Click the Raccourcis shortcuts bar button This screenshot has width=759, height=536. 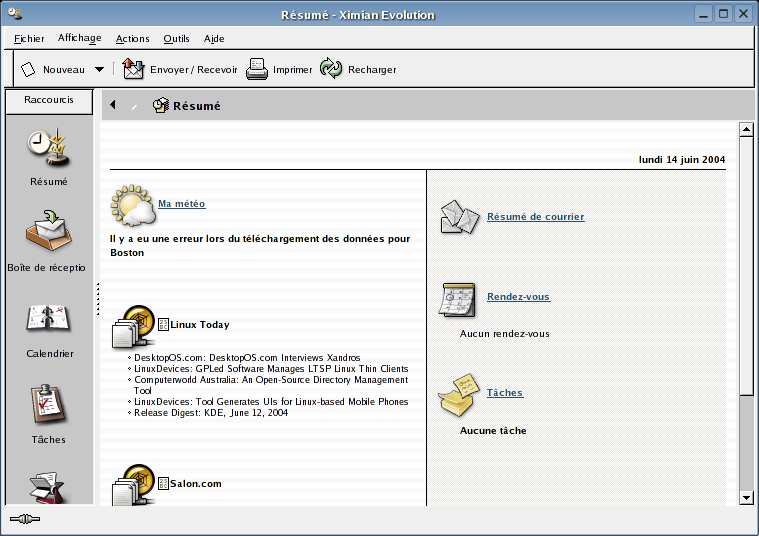point(48,100)
